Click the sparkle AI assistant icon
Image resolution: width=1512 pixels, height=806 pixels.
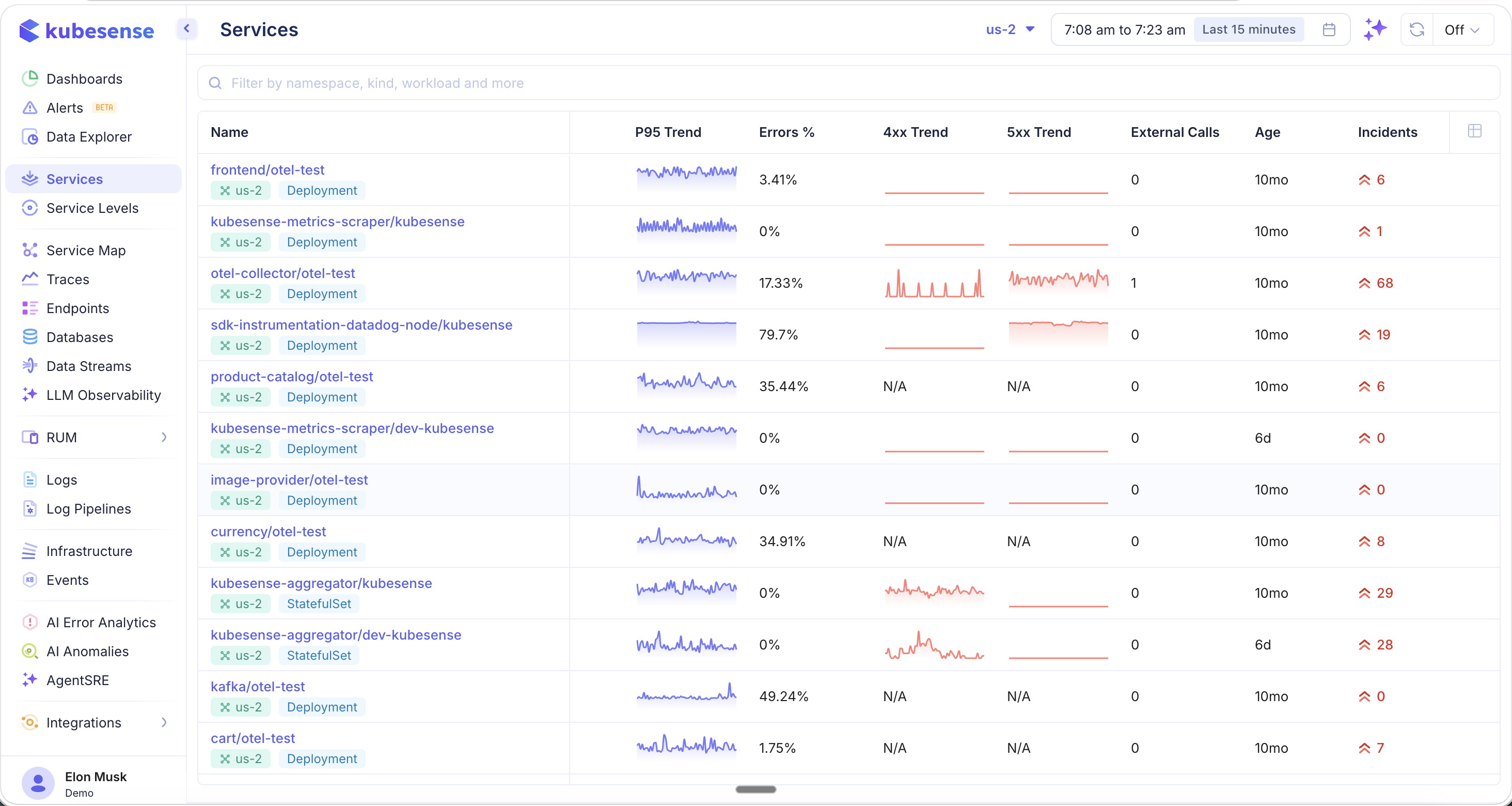[x=1375, y=29]
